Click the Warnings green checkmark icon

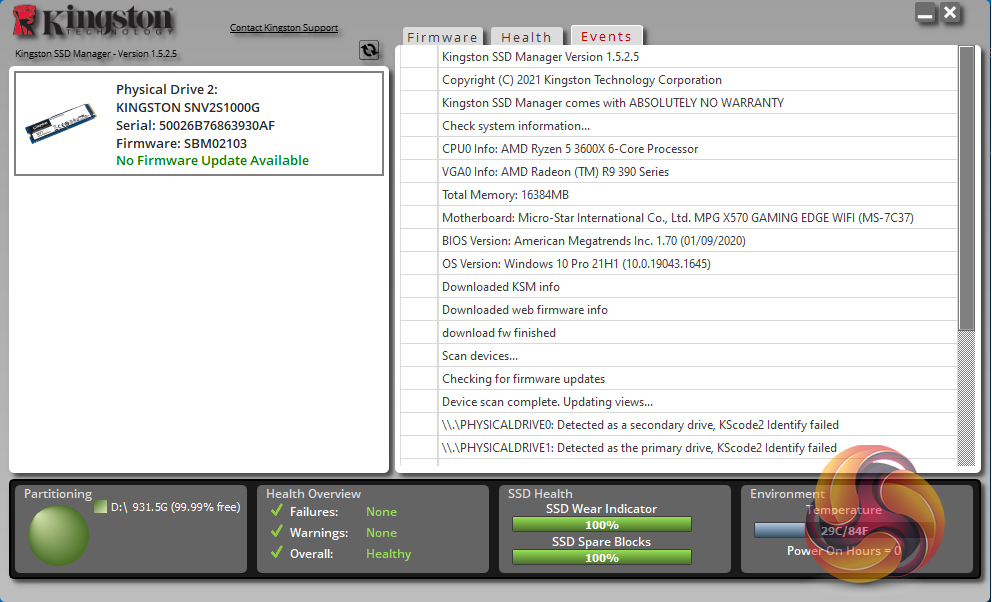pos(276,532)
